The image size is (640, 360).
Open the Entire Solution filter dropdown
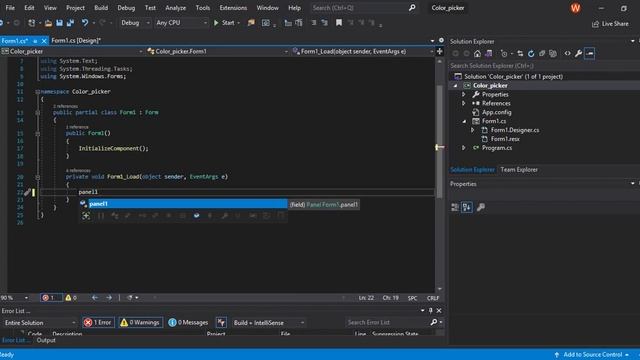[x=40, y=322]
